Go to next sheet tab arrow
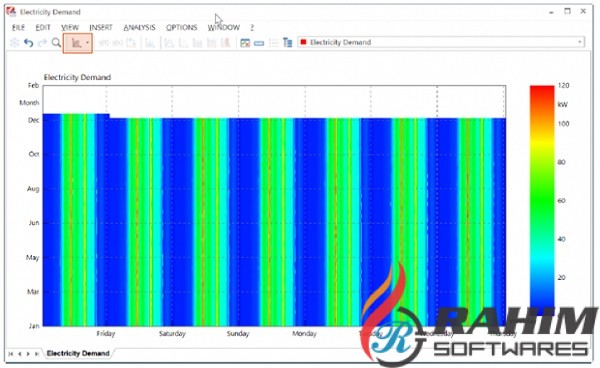600x368 pixels. point(28,354)
